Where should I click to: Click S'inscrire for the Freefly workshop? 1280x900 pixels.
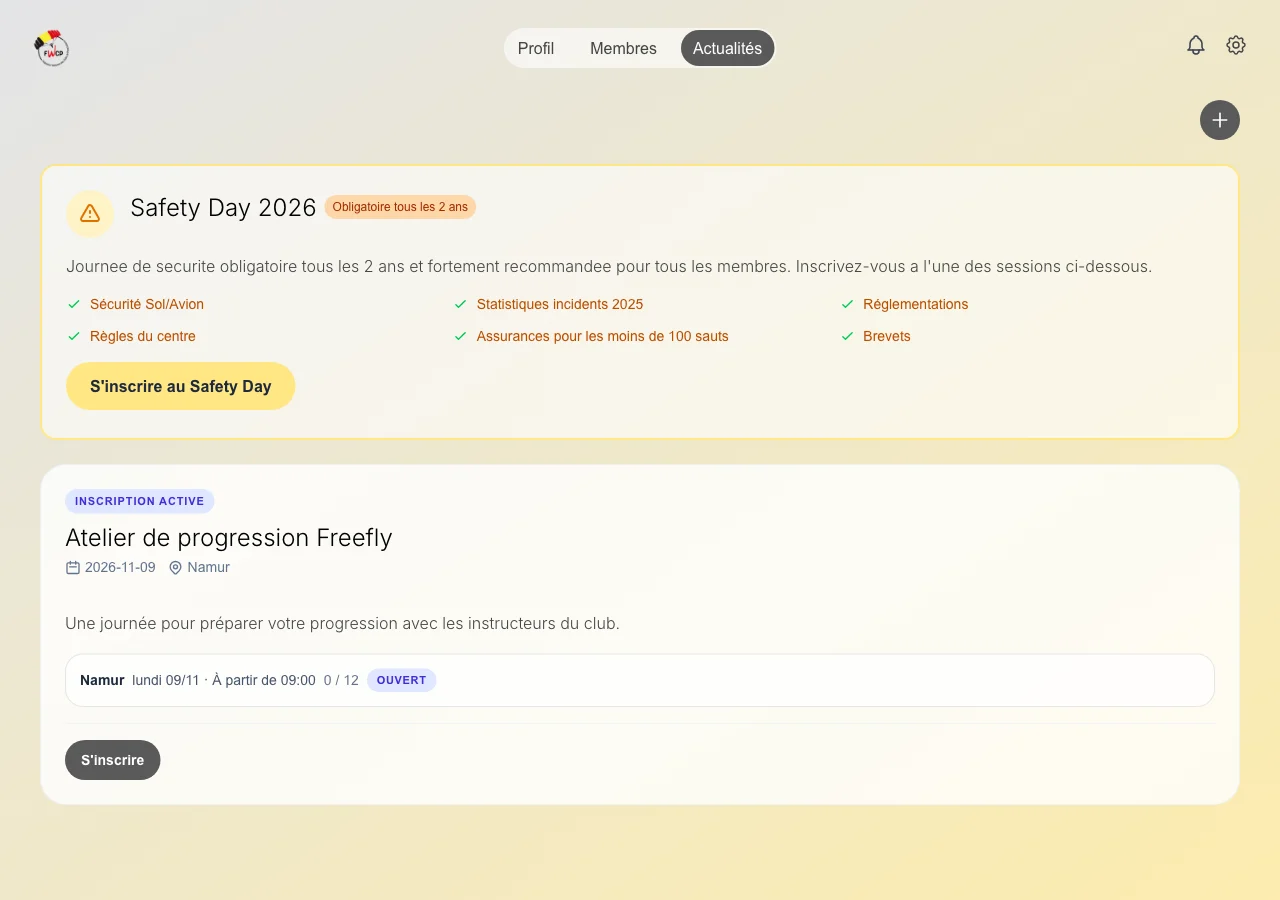tap(113, 760)
